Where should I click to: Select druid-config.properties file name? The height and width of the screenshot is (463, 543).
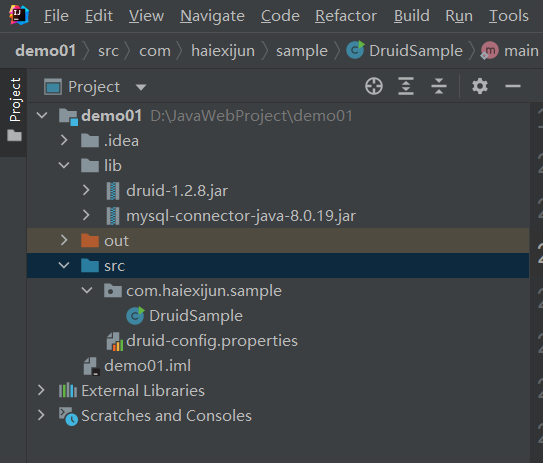coord(212,341)
